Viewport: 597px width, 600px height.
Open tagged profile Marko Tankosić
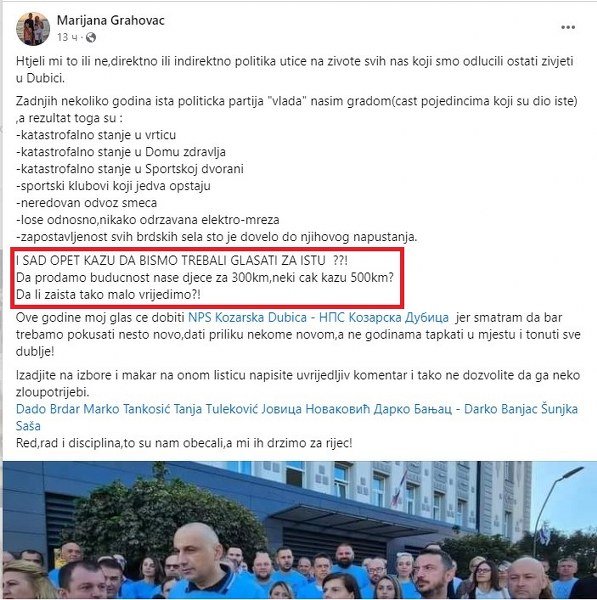pos(127,409)
